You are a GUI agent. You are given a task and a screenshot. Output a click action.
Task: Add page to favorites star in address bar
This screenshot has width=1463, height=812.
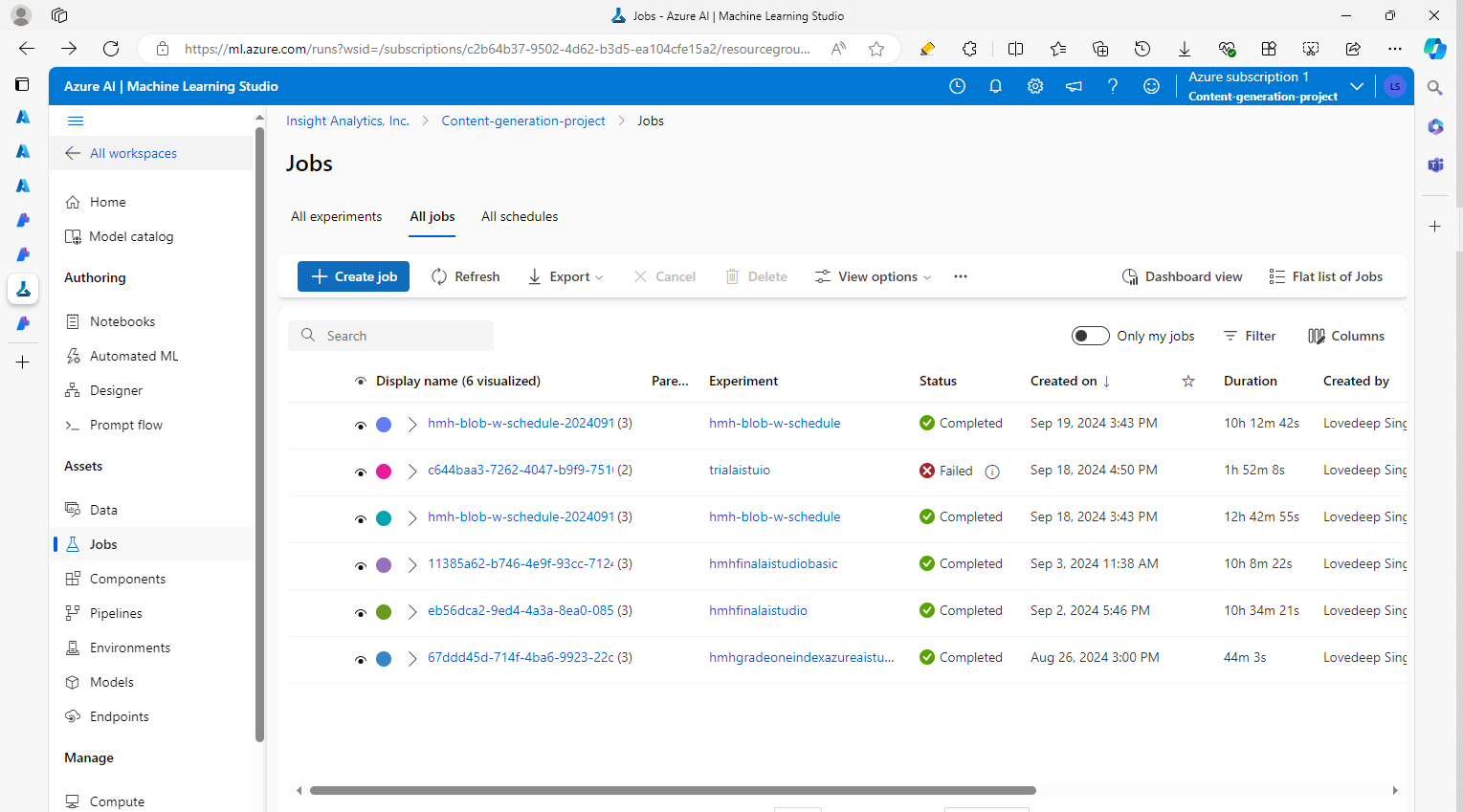pos(876,49)
